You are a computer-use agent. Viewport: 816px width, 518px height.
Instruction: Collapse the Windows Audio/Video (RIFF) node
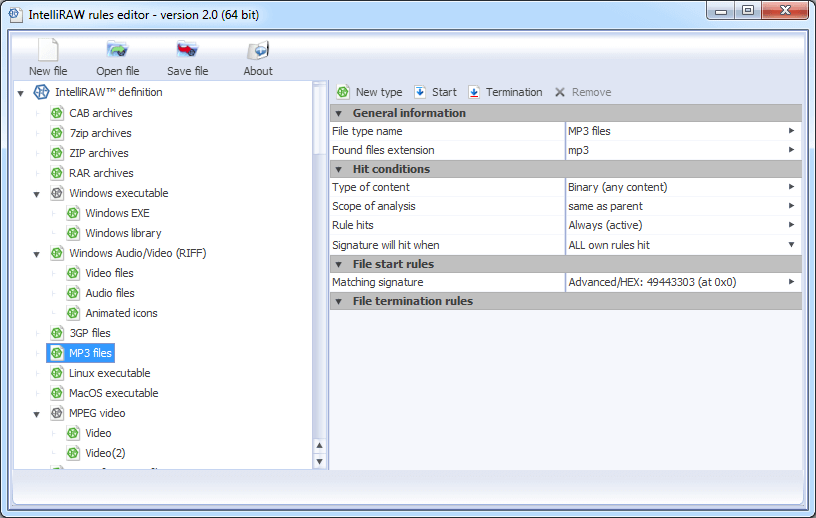pyautogui.click(x=36, y=254)
